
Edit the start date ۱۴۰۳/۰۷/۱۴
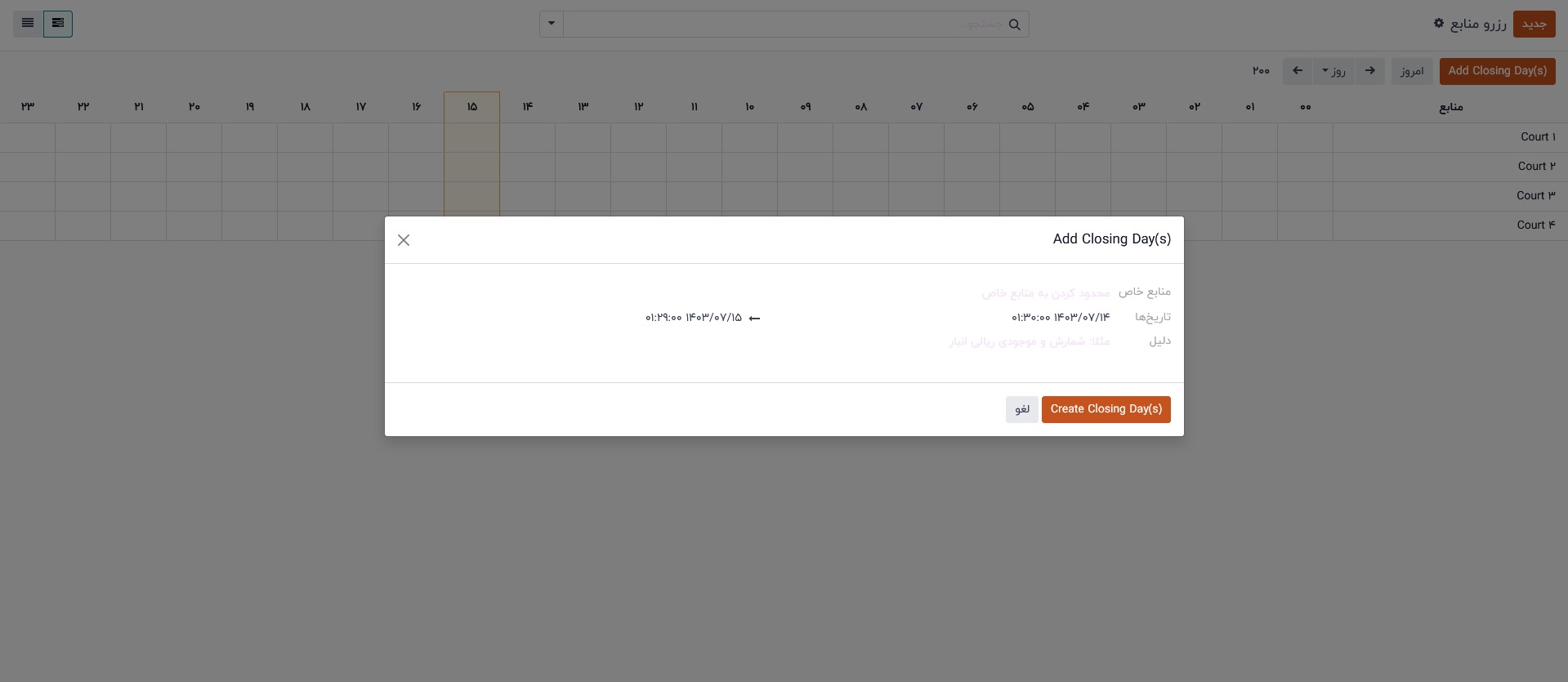pos(1061,317)
